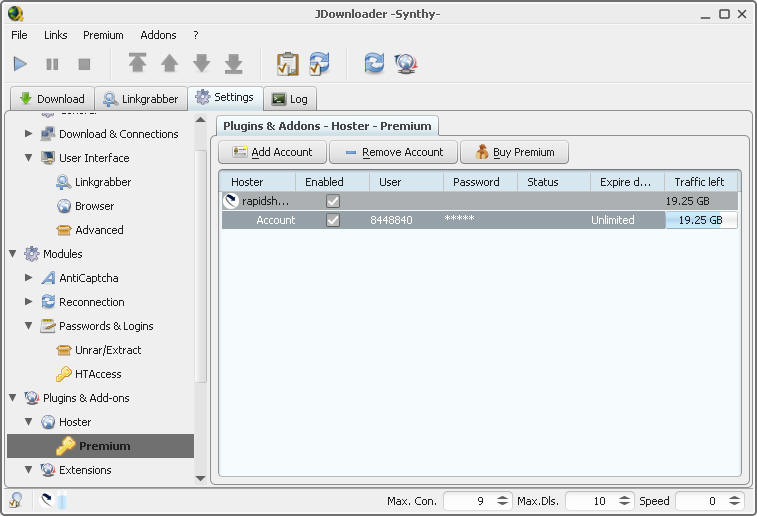Expand the AntiCaptcha node
The height and width of the screenshot is (516, 757).
click(28, 278)
